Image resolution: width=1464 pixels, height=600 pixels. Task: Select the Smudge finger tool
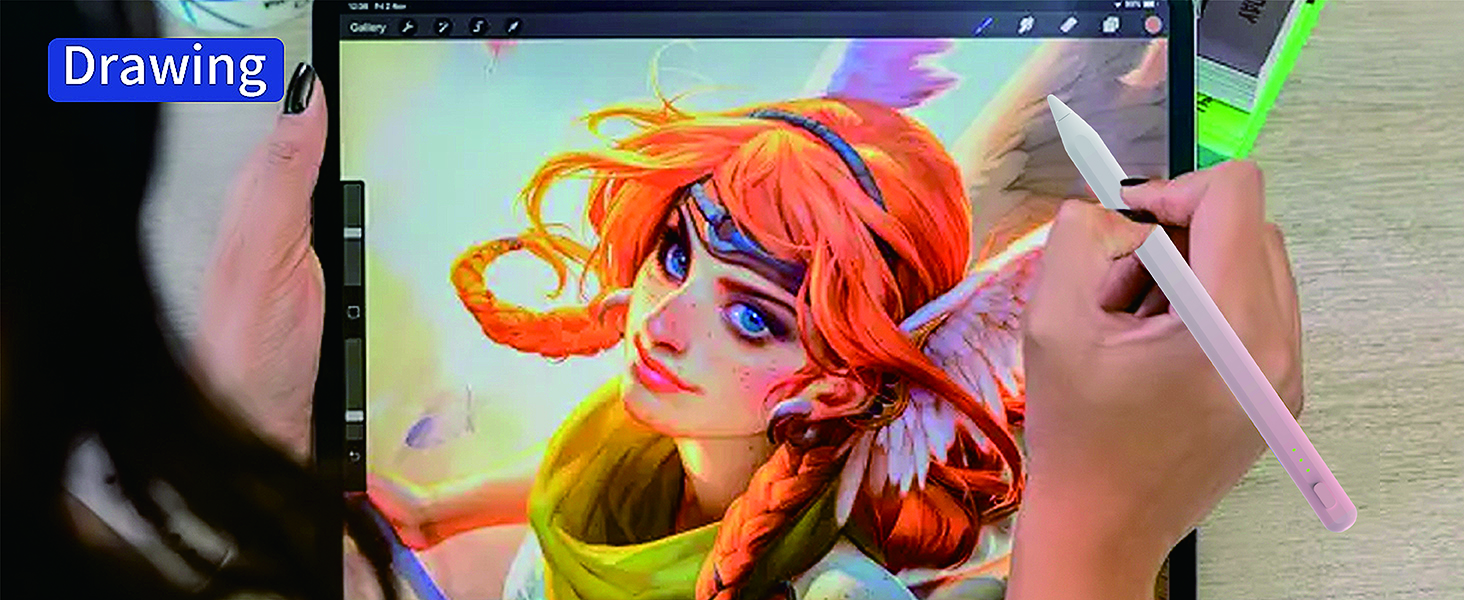pyautogui.click(x=1025, y=25)
